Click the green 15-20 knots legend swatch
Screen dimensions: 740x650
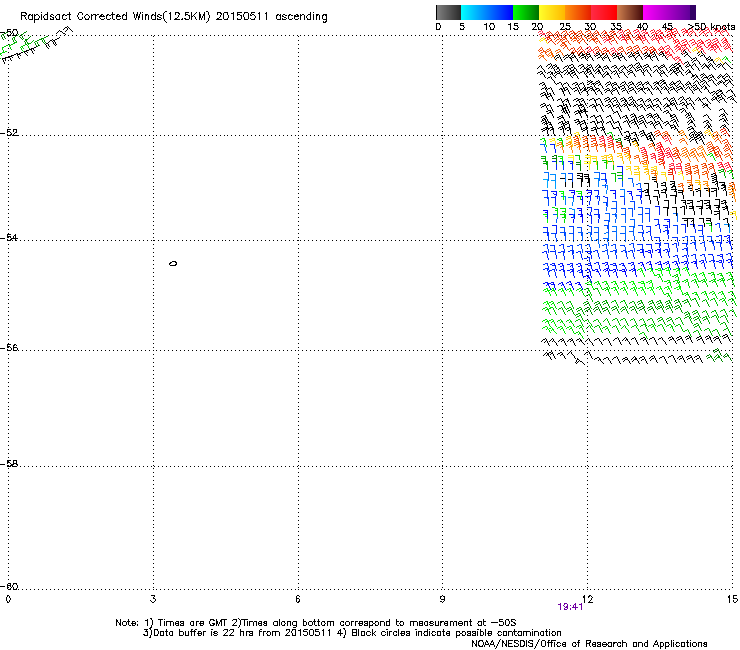[526, 12]
